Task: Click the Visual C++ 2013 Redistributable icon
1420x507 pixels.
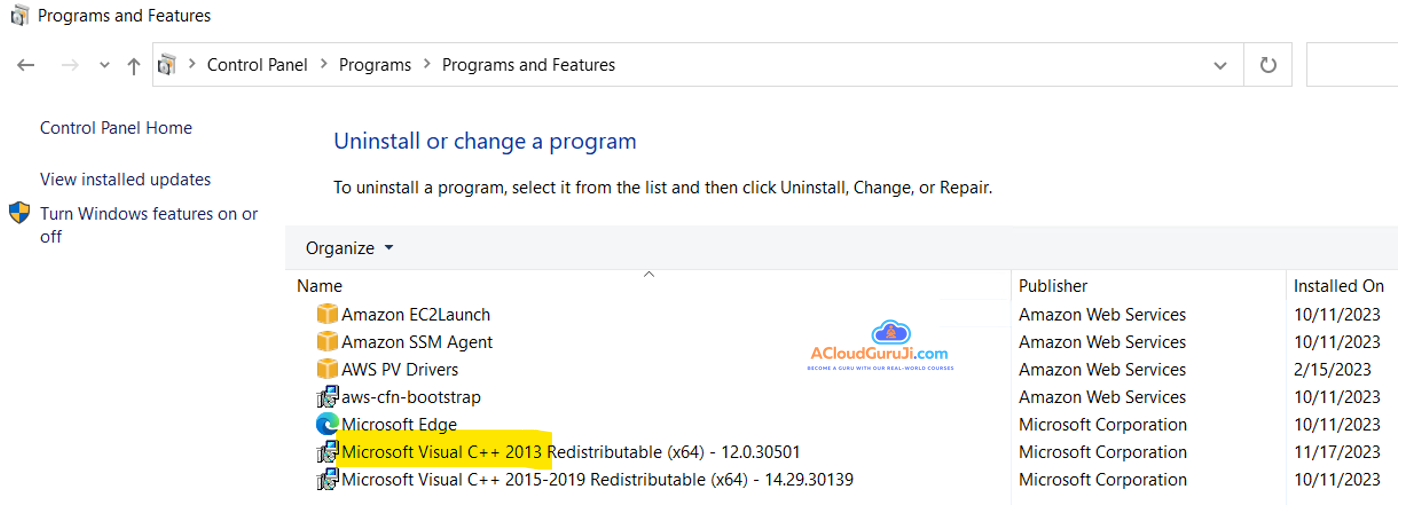Action: point(327,452)
